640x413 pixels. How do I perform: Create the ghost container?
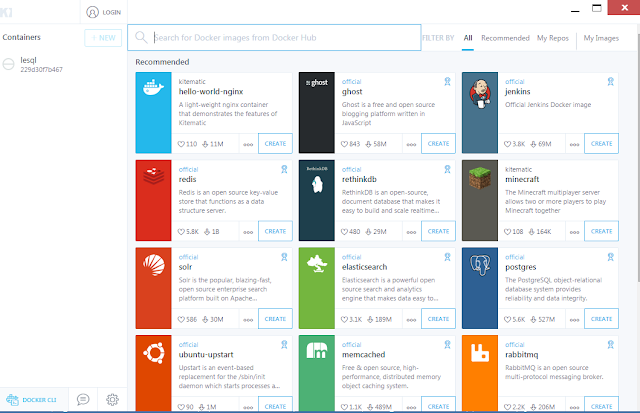(x=438, y=144)
